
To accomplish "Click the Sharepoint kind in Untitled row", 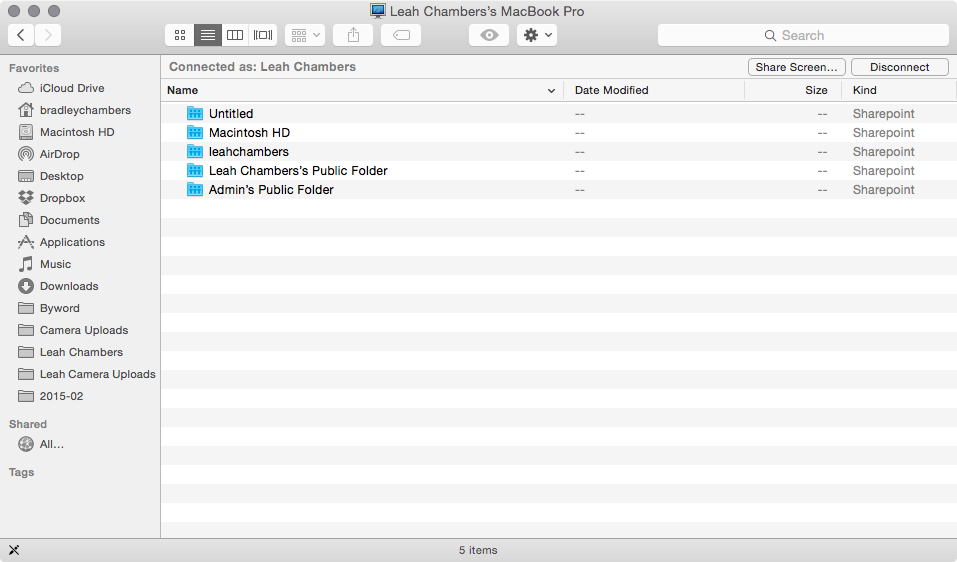I will pos(883,113).
